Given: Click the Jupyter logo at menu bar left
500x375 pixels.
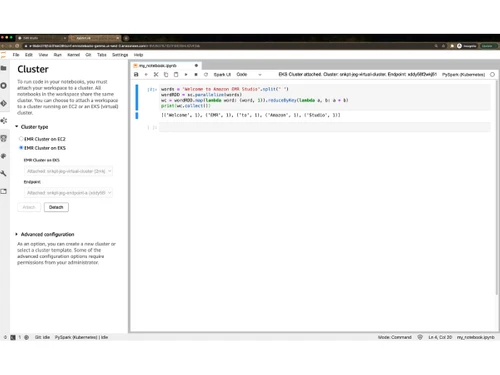Looking at the screenshot, I should [3, 55].
